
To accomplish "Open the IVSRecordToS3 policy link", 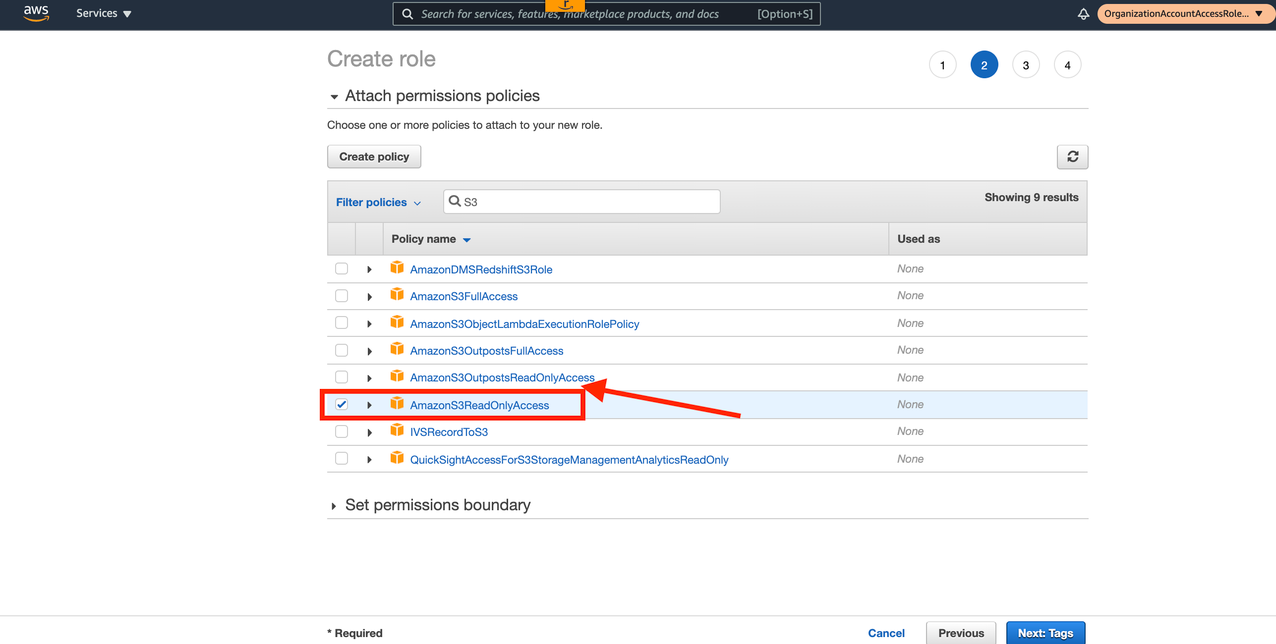I will (449, 432).
